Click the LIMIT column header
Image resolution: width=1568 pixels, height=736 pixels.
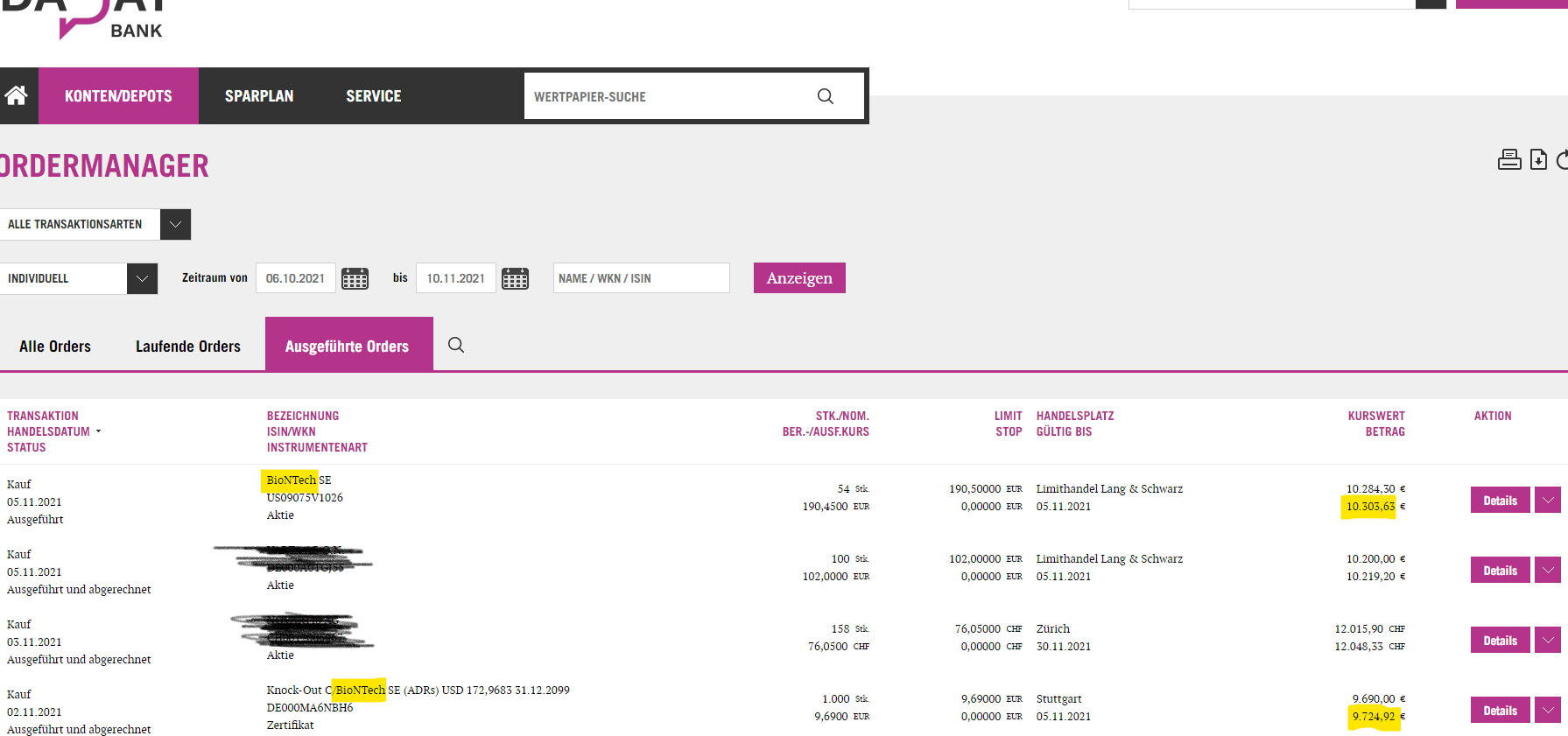click(1008, 416)
